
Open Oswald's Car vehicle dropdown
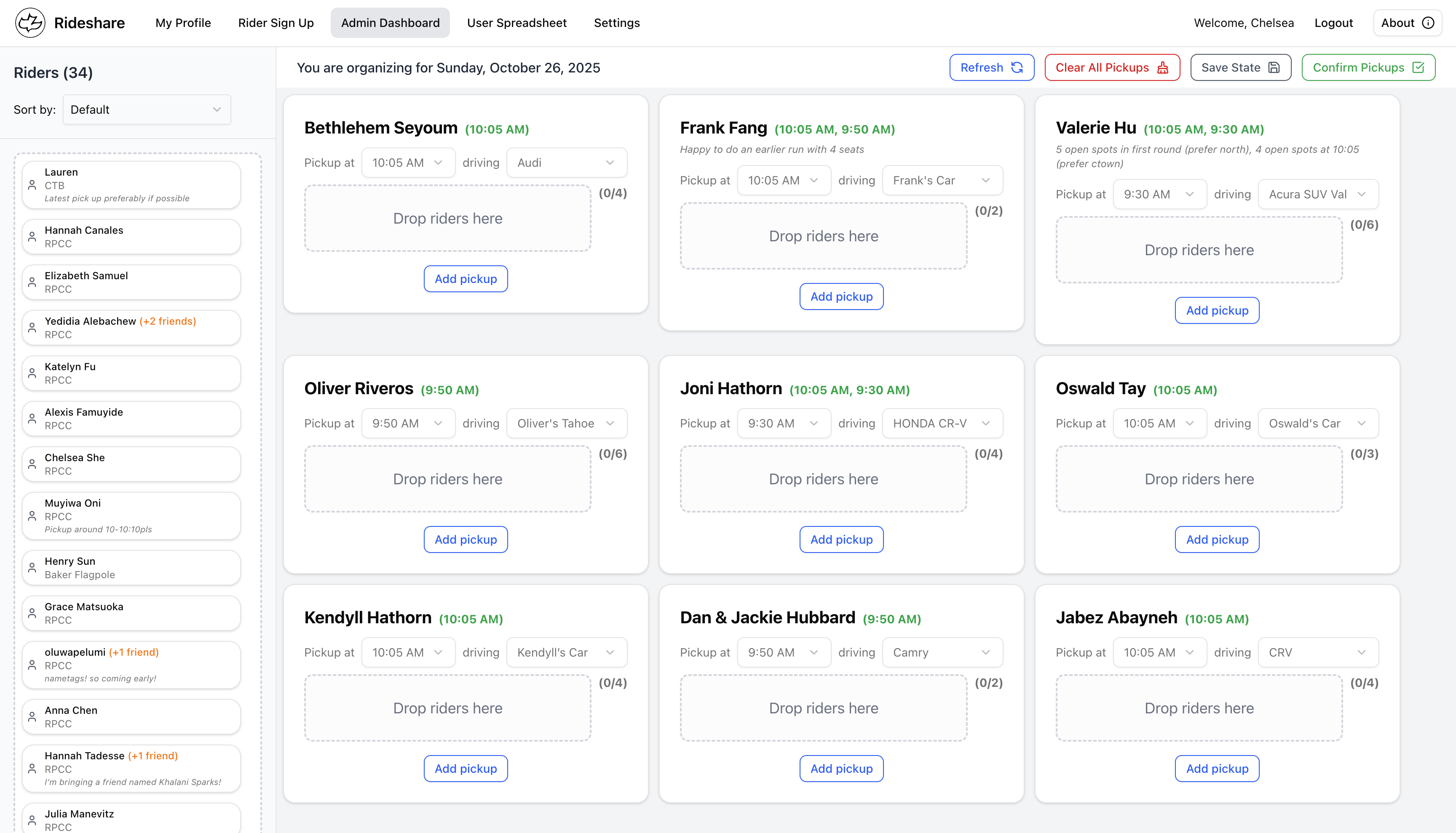(x=1318, y=423)
